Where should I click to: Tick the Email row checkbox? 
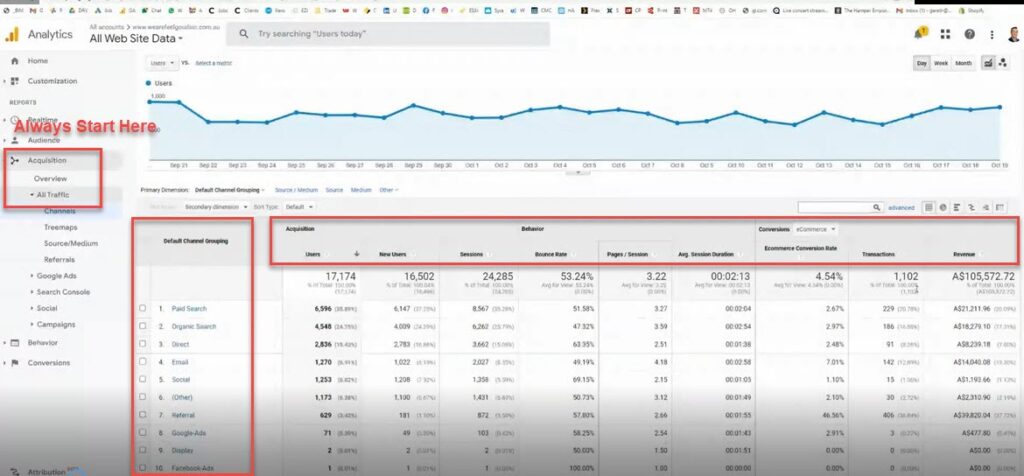click(x=142, y=362)
